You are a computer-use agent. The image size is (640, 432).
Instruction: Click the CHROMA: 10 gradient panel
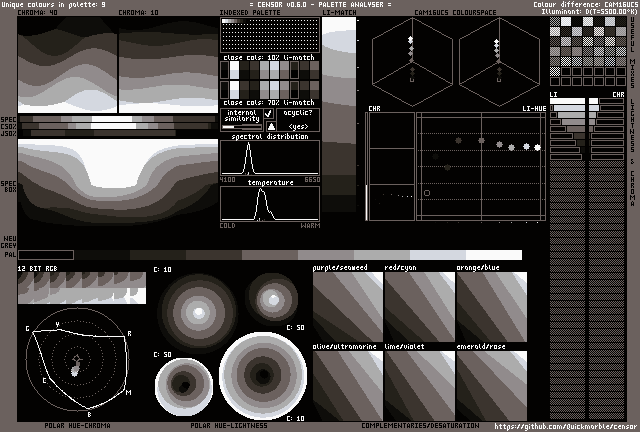coord(168,65)
